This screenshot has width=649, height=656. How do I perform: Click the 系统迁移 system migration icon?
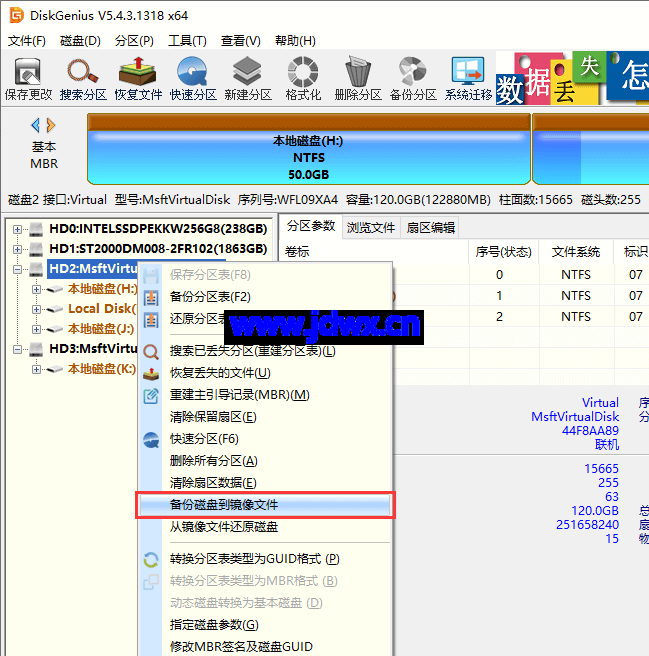point(468,79)
